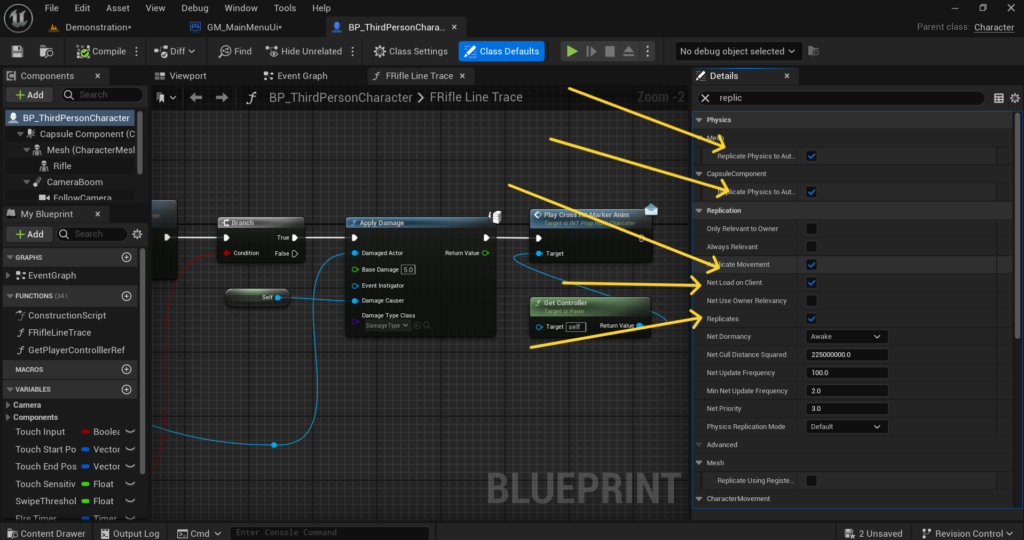The width and height of the screenshot is (1024, 540).
Task: Enable Only Relevant to Owner
Action: [811, 229]
